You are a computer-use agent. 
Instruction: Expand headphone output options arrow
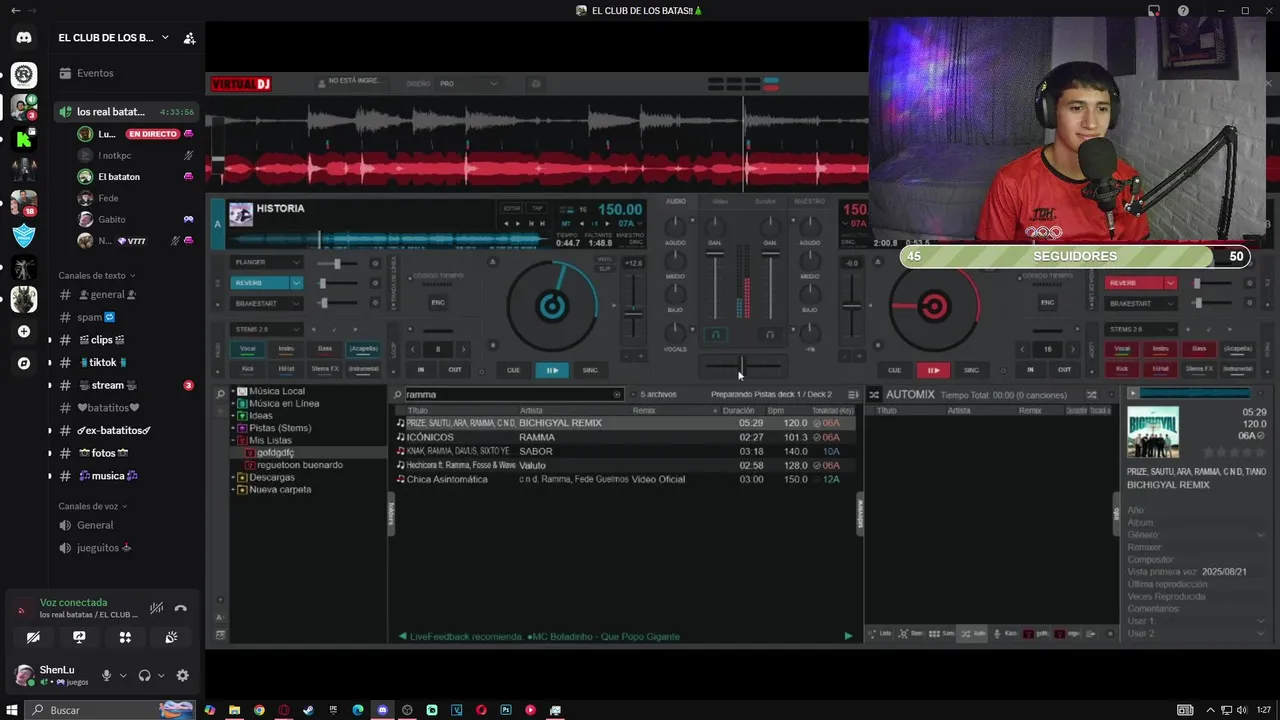pyautogui.click(x=161, y=675)
